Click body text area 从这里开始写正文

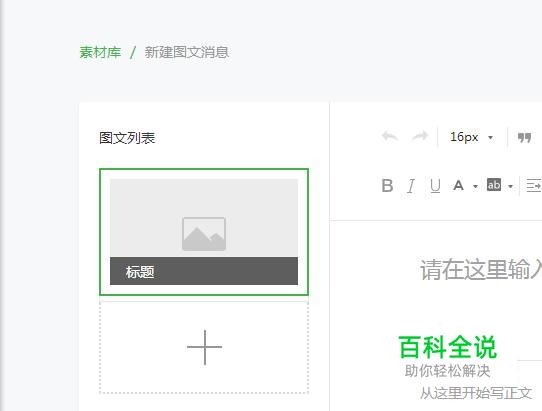(476, 393)
